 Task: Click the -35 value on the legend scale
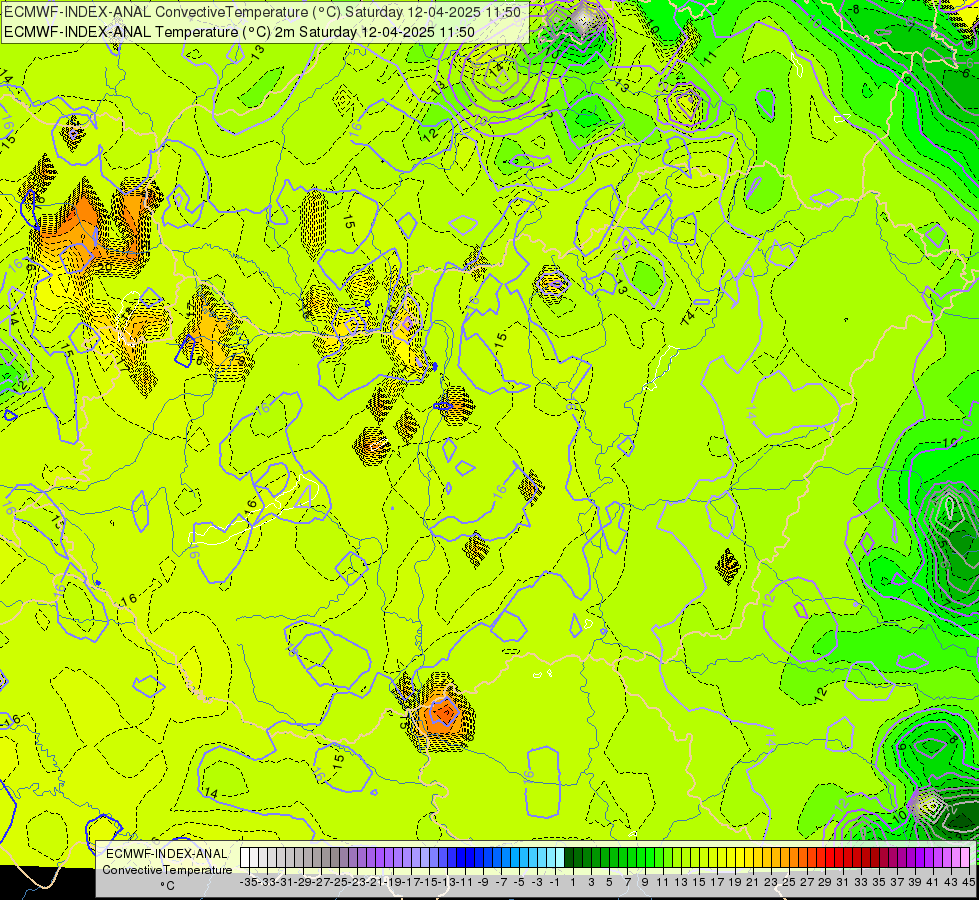[x=248, y=883]
